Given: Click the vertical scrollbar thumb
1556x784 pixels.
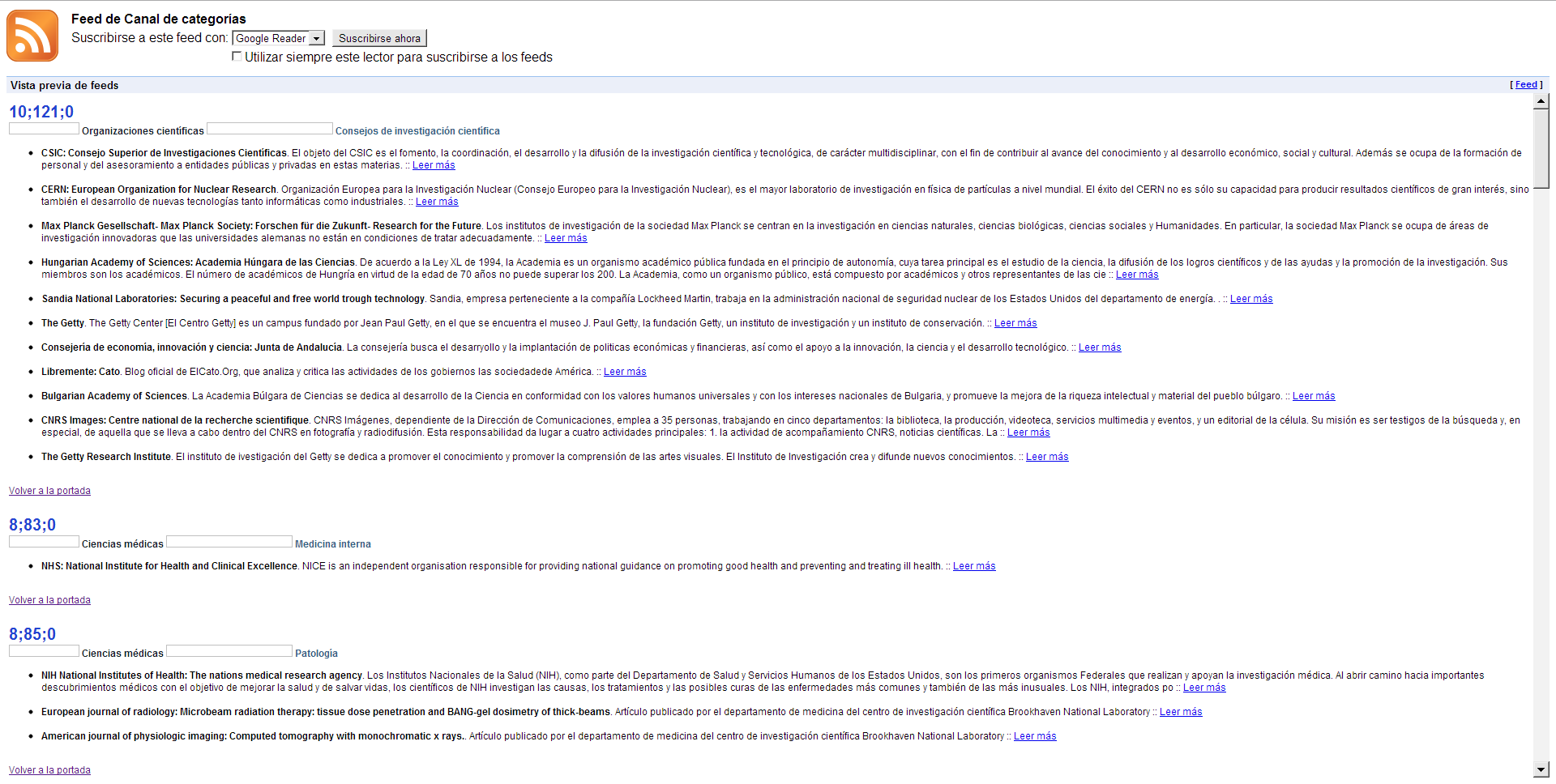Looking at the screenshot, I should click(x=1541, y=148).
